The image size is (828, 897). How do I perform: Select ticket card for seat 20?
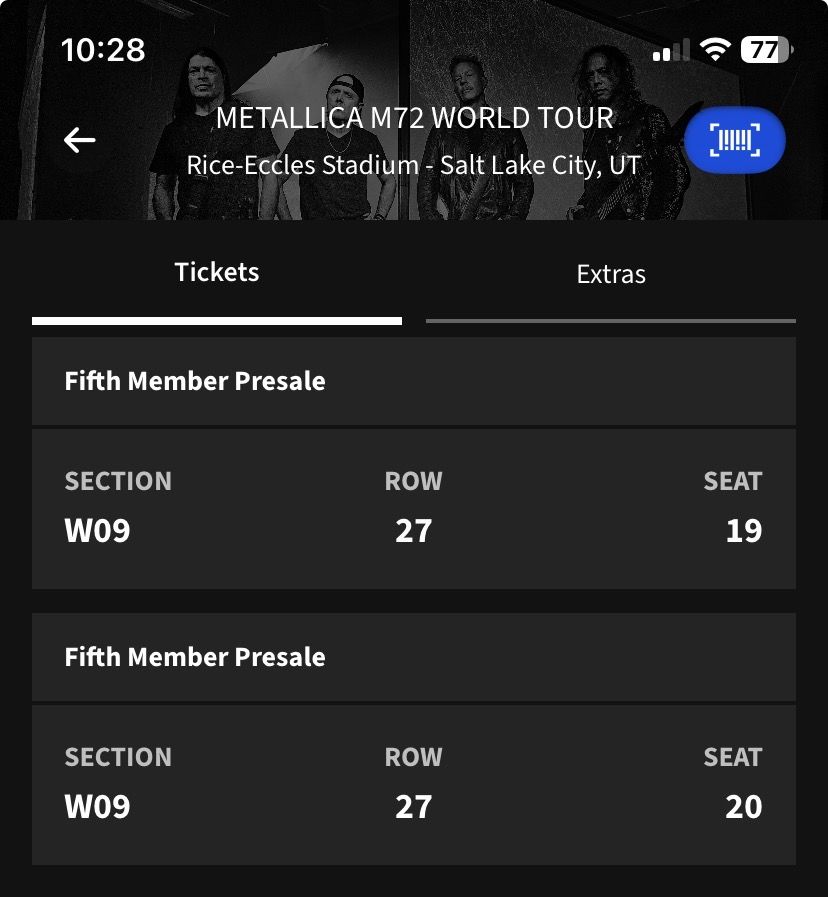(x=414, y=785)
